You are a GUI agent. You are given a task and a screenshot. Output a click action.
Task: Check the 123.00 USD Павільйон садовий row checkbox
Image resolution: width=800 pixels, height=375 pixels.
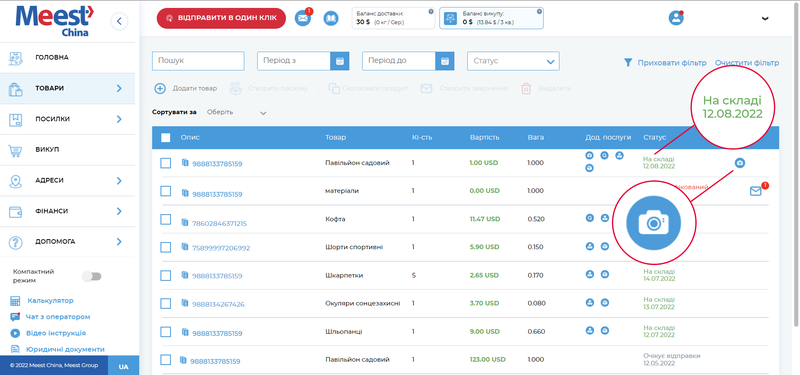(x=165, y=360)
